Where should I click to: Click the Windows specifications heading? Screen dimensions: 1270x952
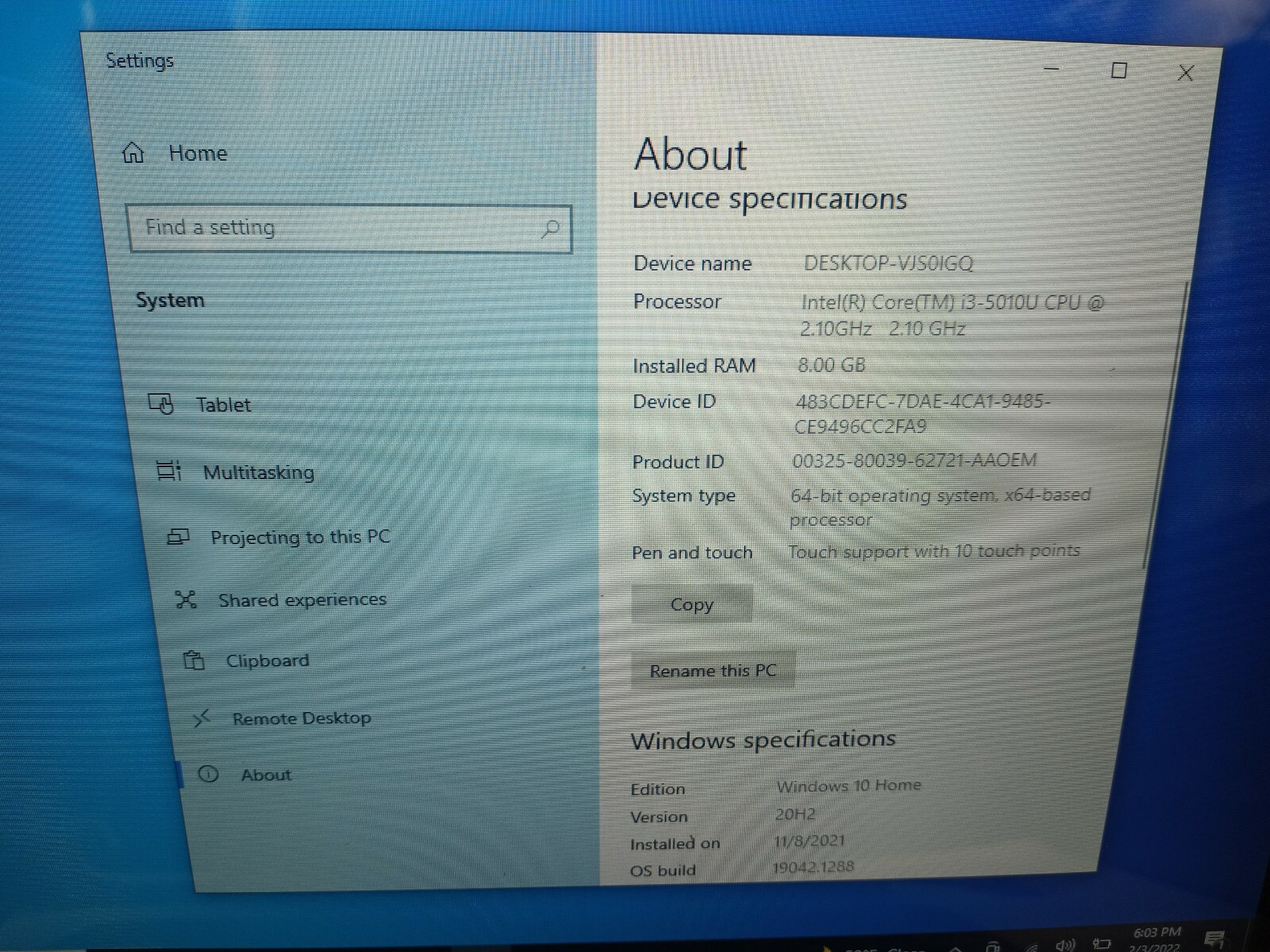pos(763,740)
